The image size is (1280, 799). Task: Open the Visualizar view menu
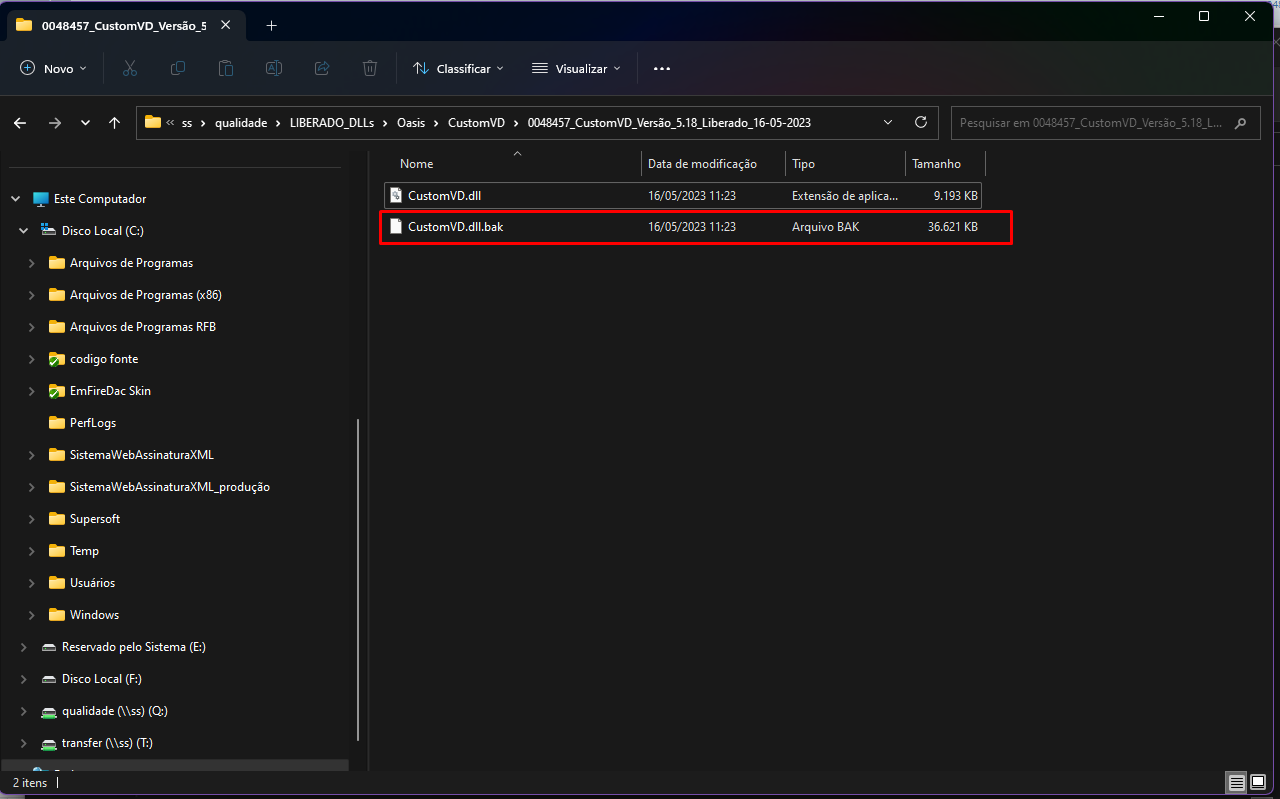576,68
